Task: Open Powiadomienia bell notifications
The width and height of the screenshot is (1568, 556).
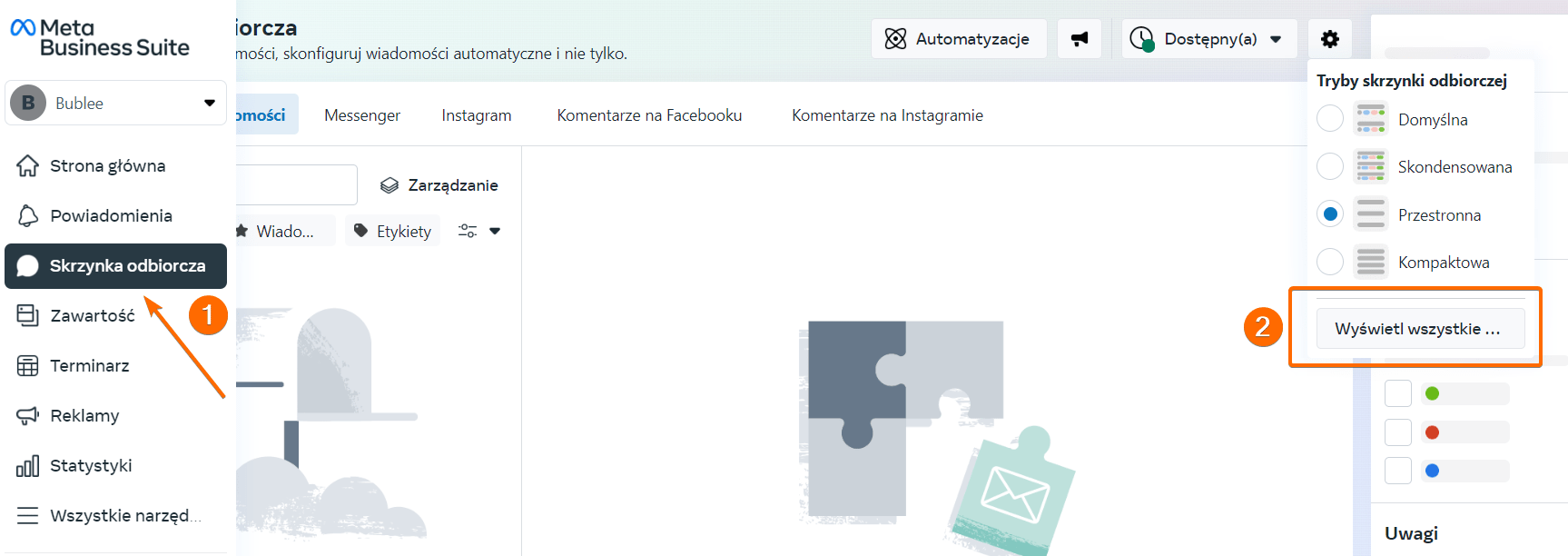Action: click(28, 216)
